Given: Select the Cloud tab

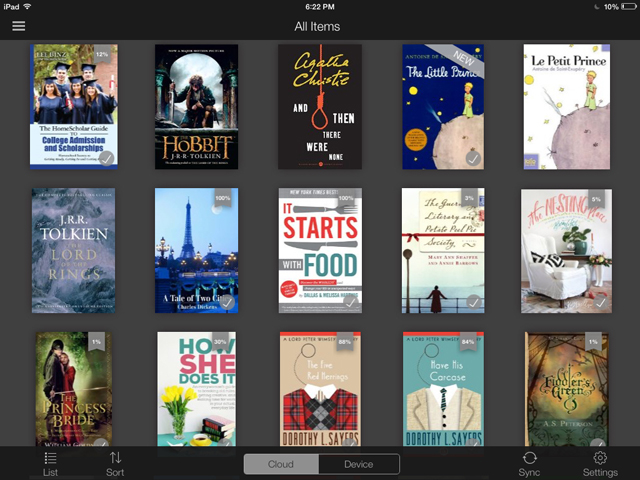Looking at the screenshot, I should tap(281, 464).
